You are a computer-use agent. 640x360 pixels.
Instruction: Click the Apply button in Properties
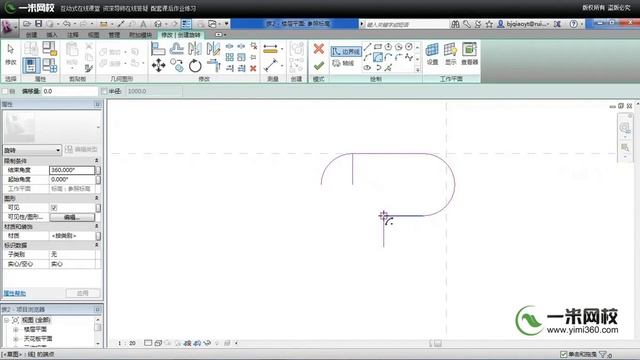(82, 293)
